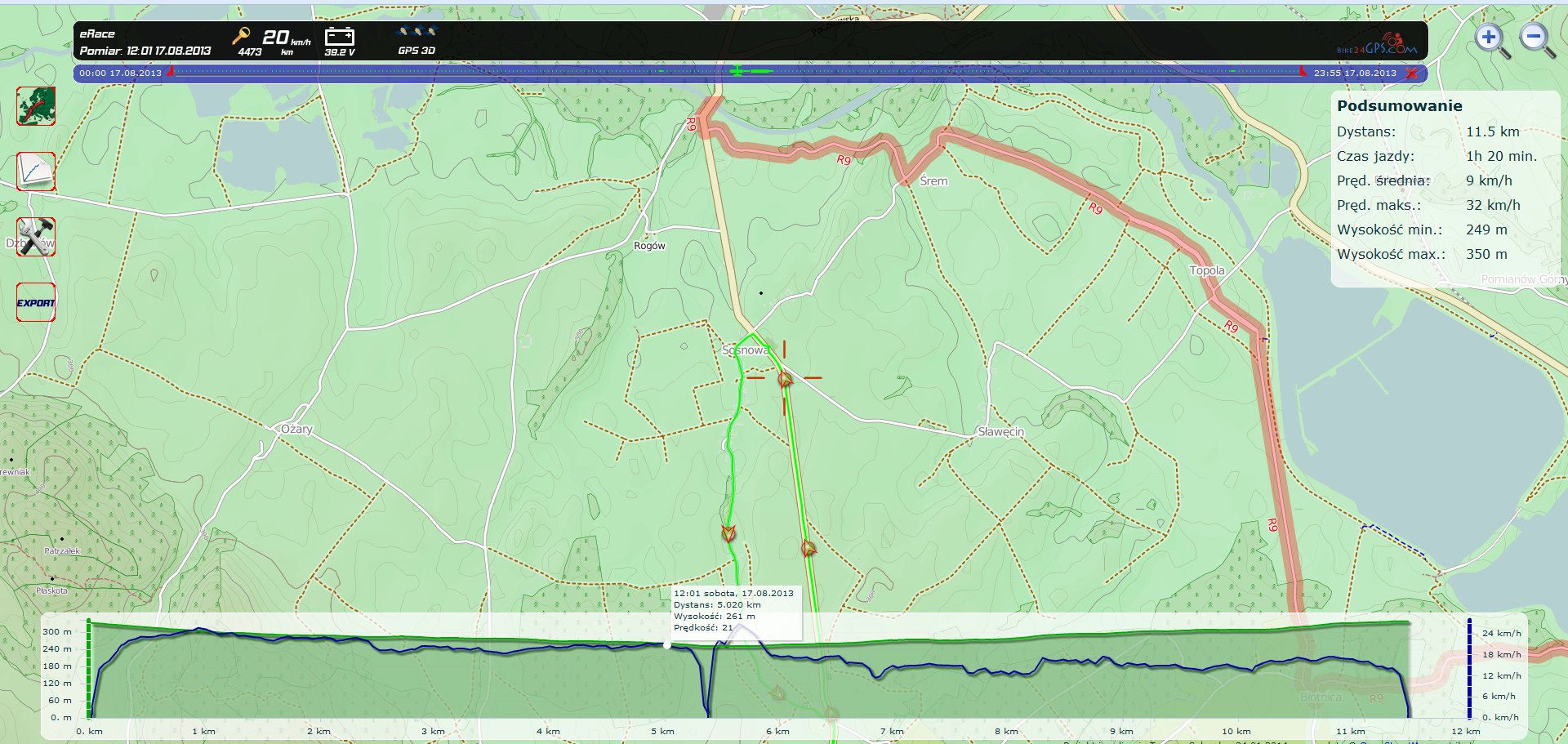Click the 4473 km odometer value
The width and height of the screenshot is (1568, 744).
pos(250,52)
